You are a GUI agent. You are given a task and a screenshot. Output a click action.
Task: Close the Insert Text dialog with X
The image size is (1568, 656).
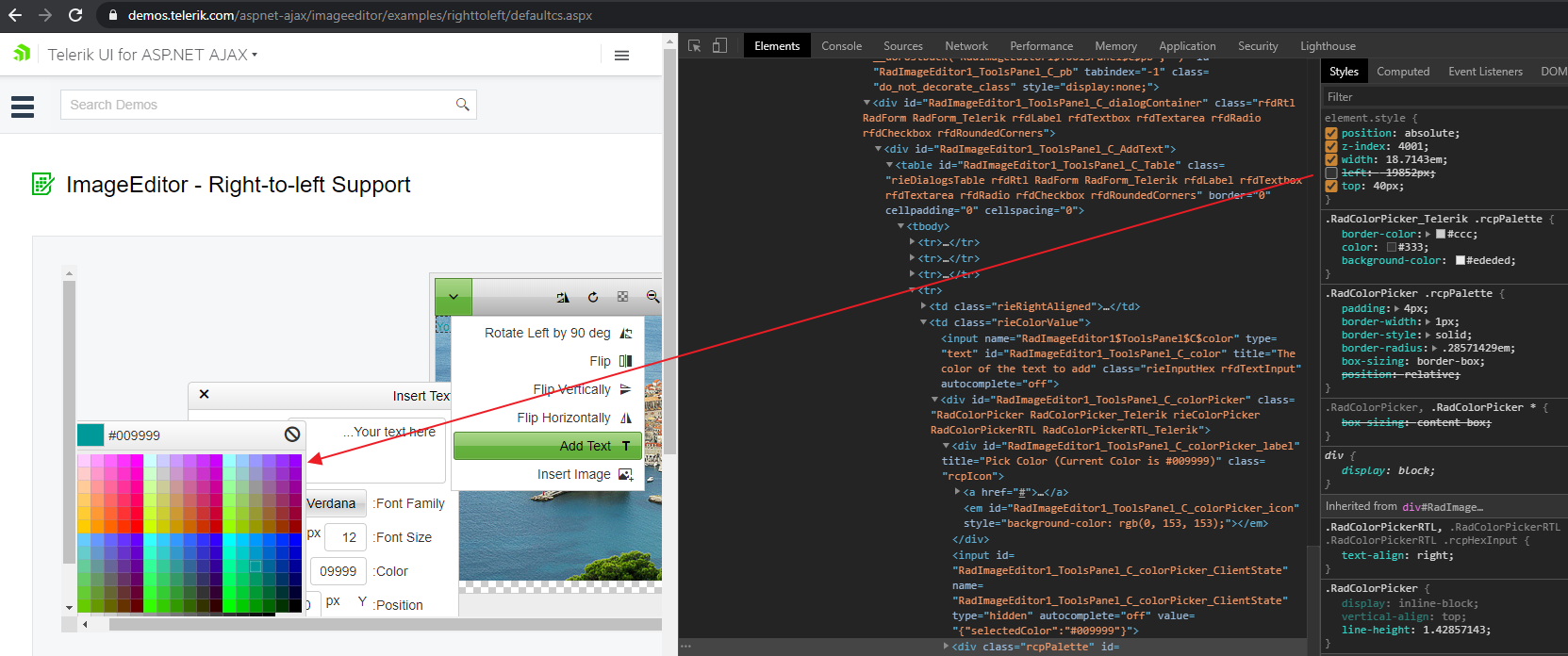tap(204, 394)
